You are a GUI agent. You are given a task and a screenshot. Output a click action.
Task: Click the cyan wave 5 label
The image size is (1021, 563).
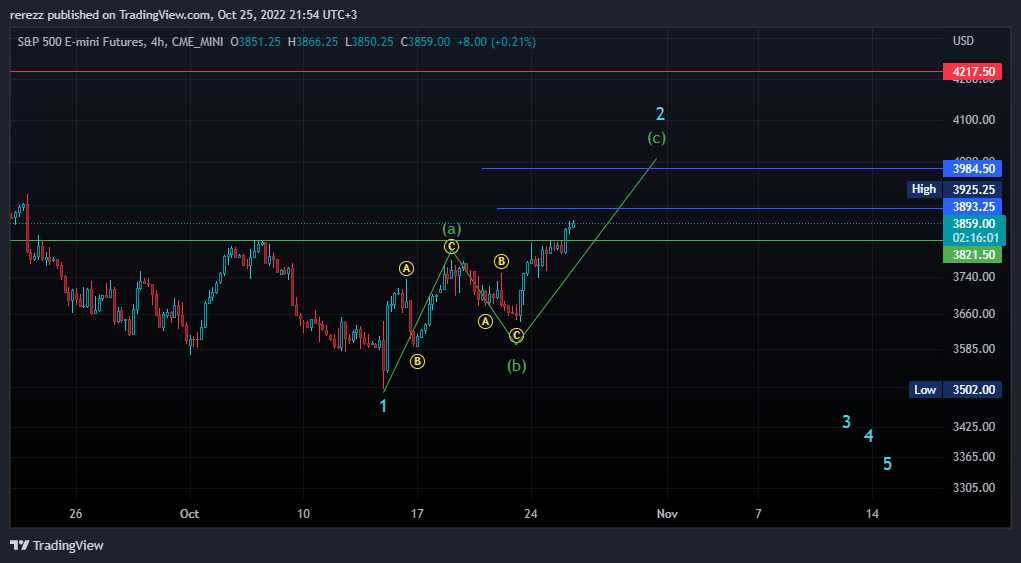pos(888,464)
